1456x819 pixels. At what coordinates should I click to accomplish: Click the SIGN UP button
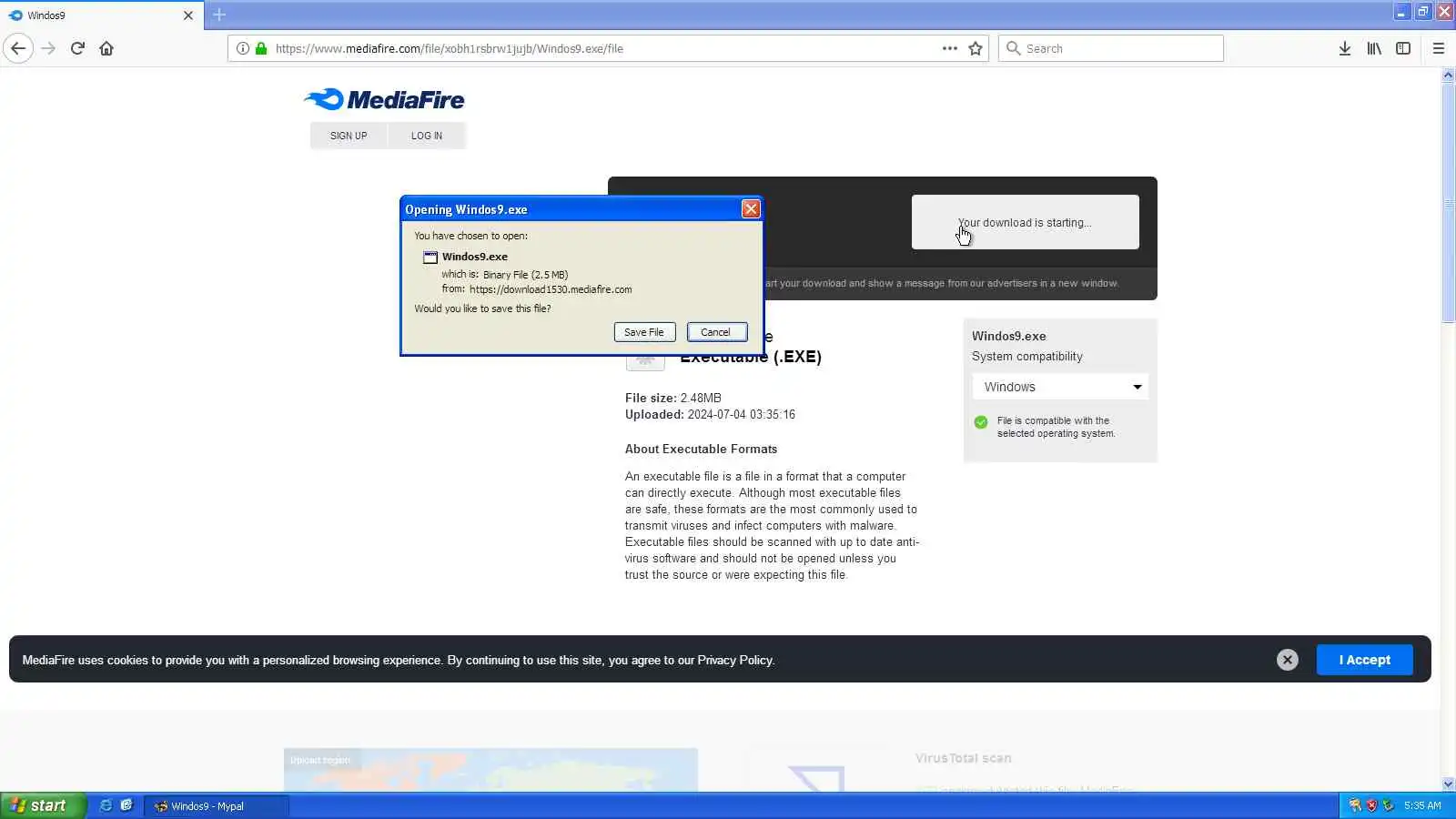tap(349, 136)
